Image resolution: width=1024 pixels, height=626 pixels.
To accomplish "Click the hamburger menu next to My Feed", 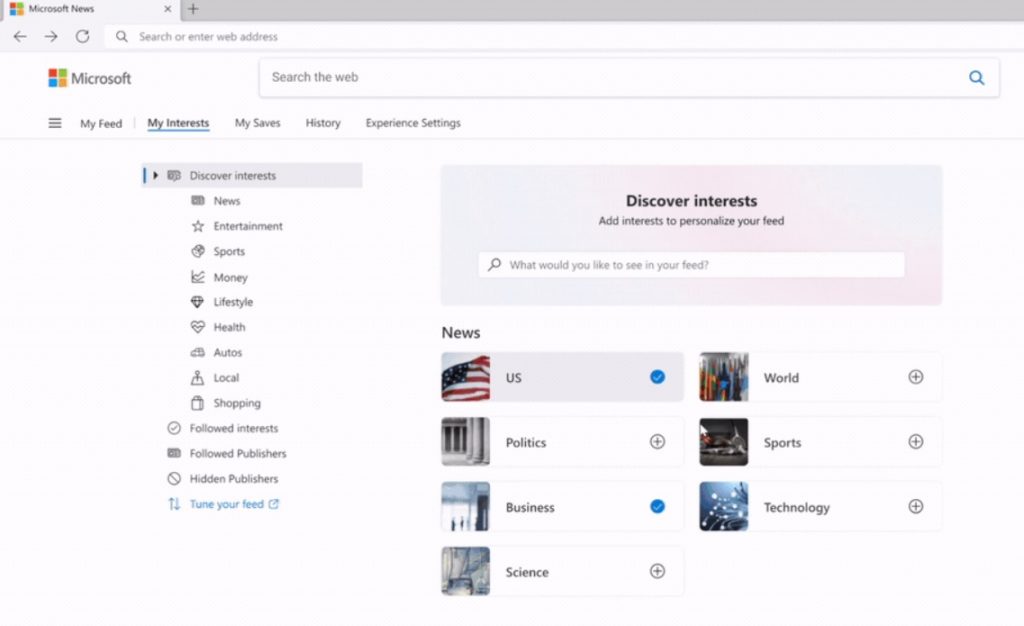I will (x=55, y=122).
